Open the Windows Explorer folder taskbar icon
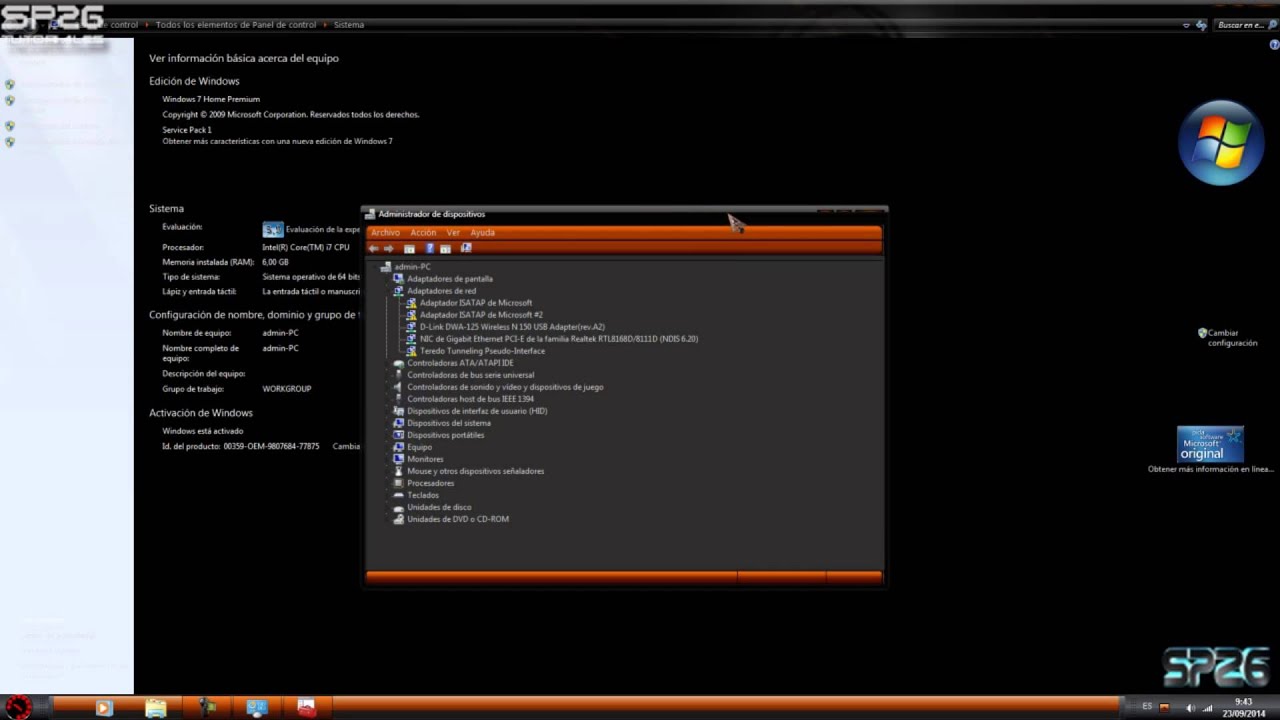 [x=155, y=708]
